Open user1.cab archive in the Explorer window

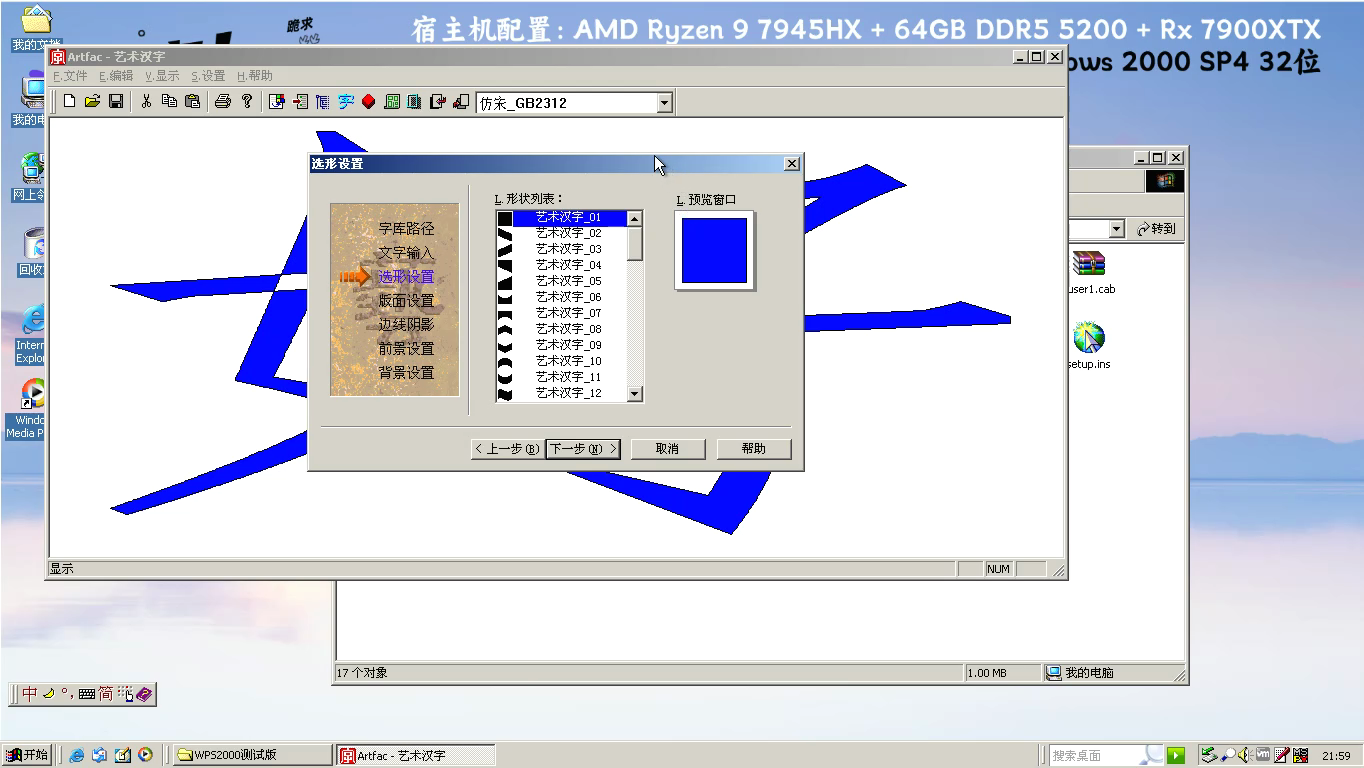tap(1089, 272)
